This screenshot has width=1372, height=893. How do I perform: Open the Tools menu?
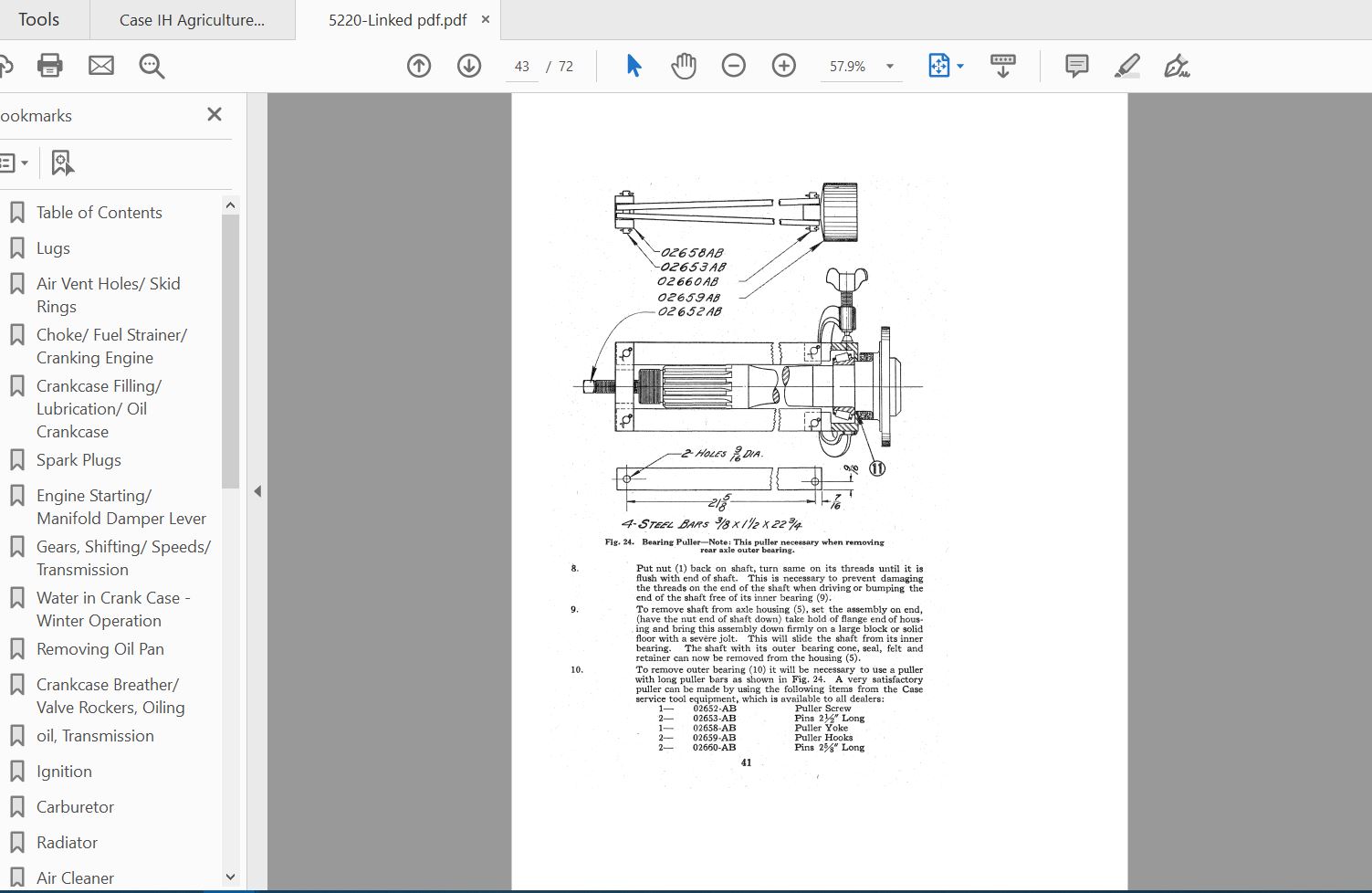(40, 18)
